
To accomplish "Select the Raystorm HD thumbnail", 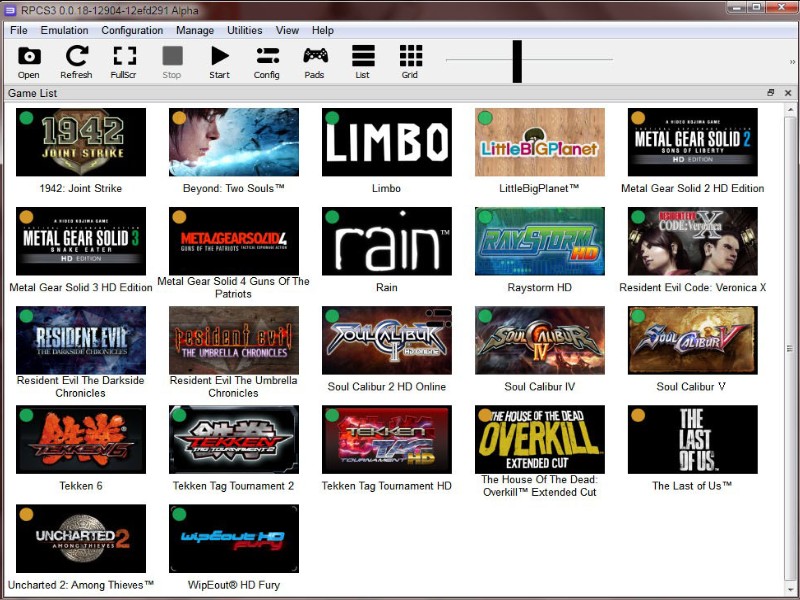I will [540, 241].
